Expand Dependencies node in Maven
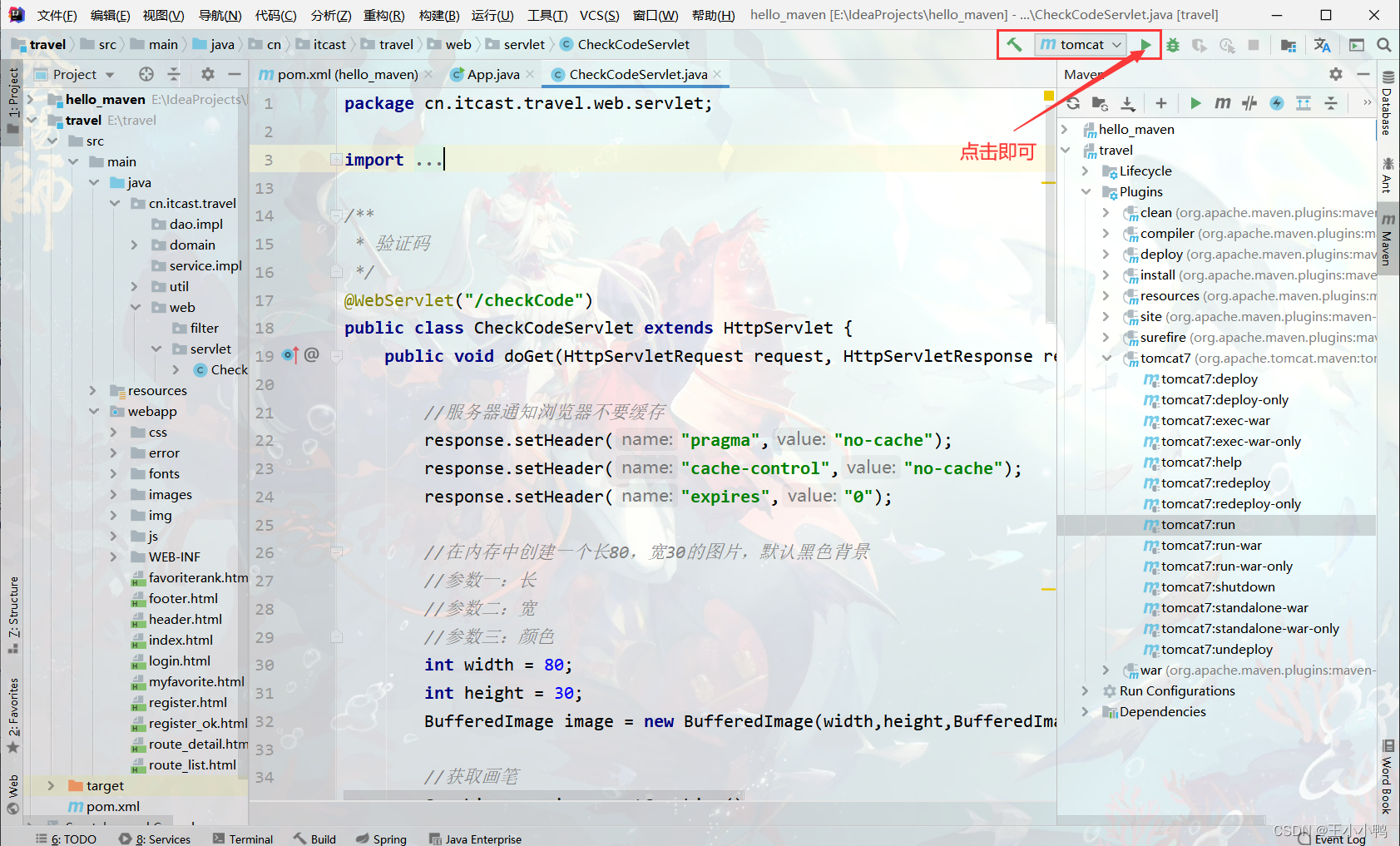 (x=1086, y=711)
